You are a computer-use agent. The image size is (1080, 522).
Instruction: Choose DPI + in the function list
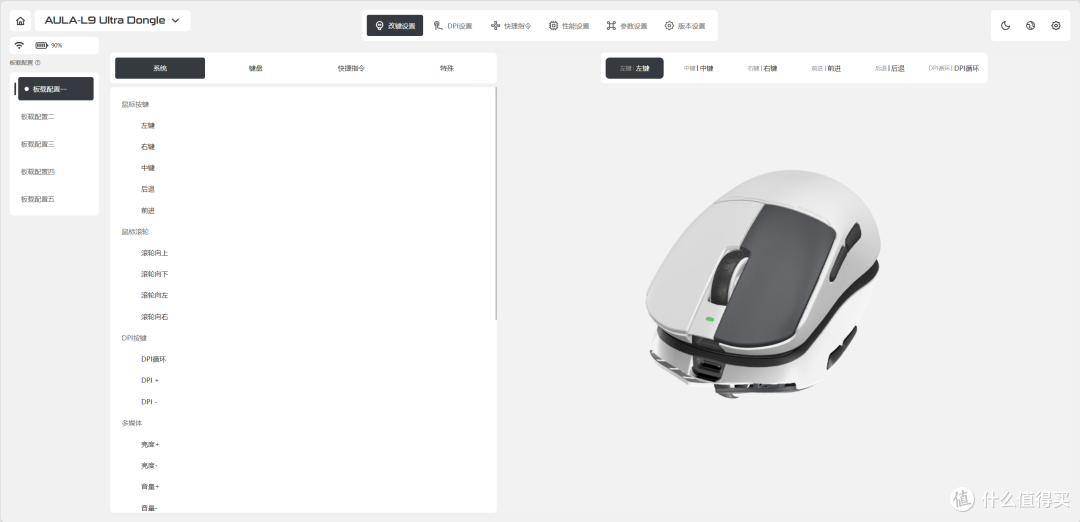(149, 380)
